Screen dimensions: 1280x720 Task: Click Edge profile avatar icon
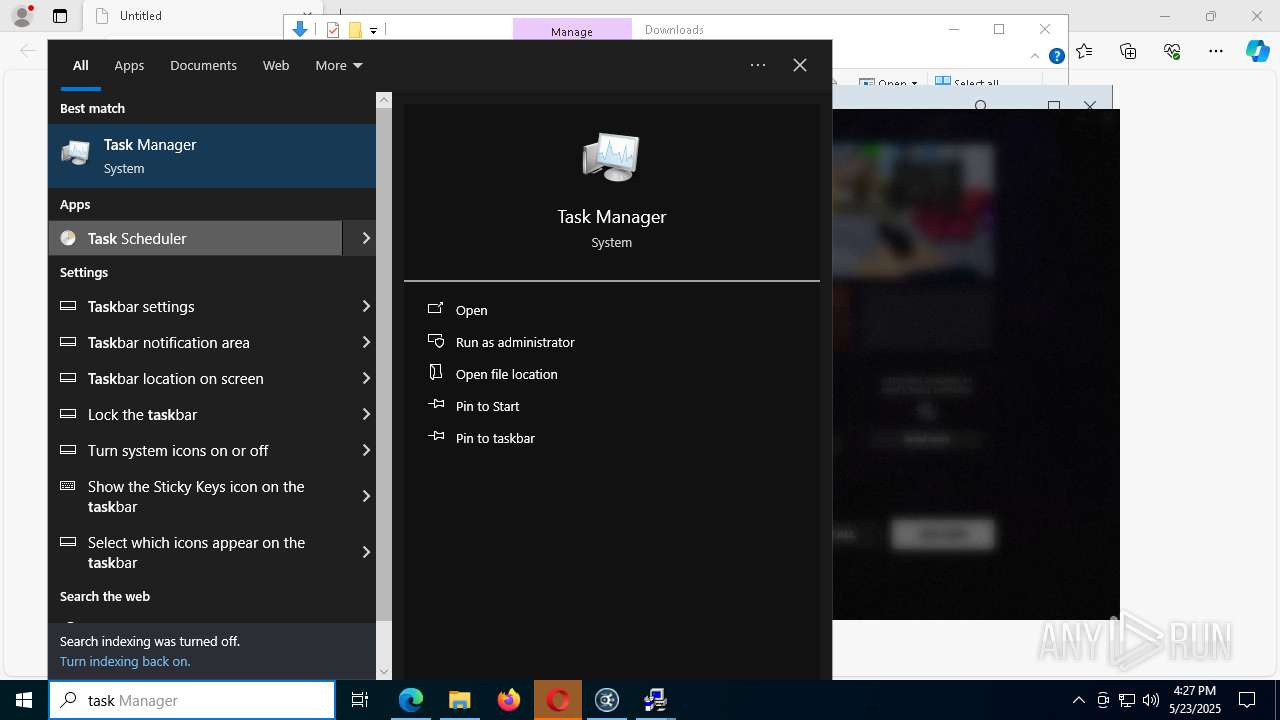pos(22,15)
